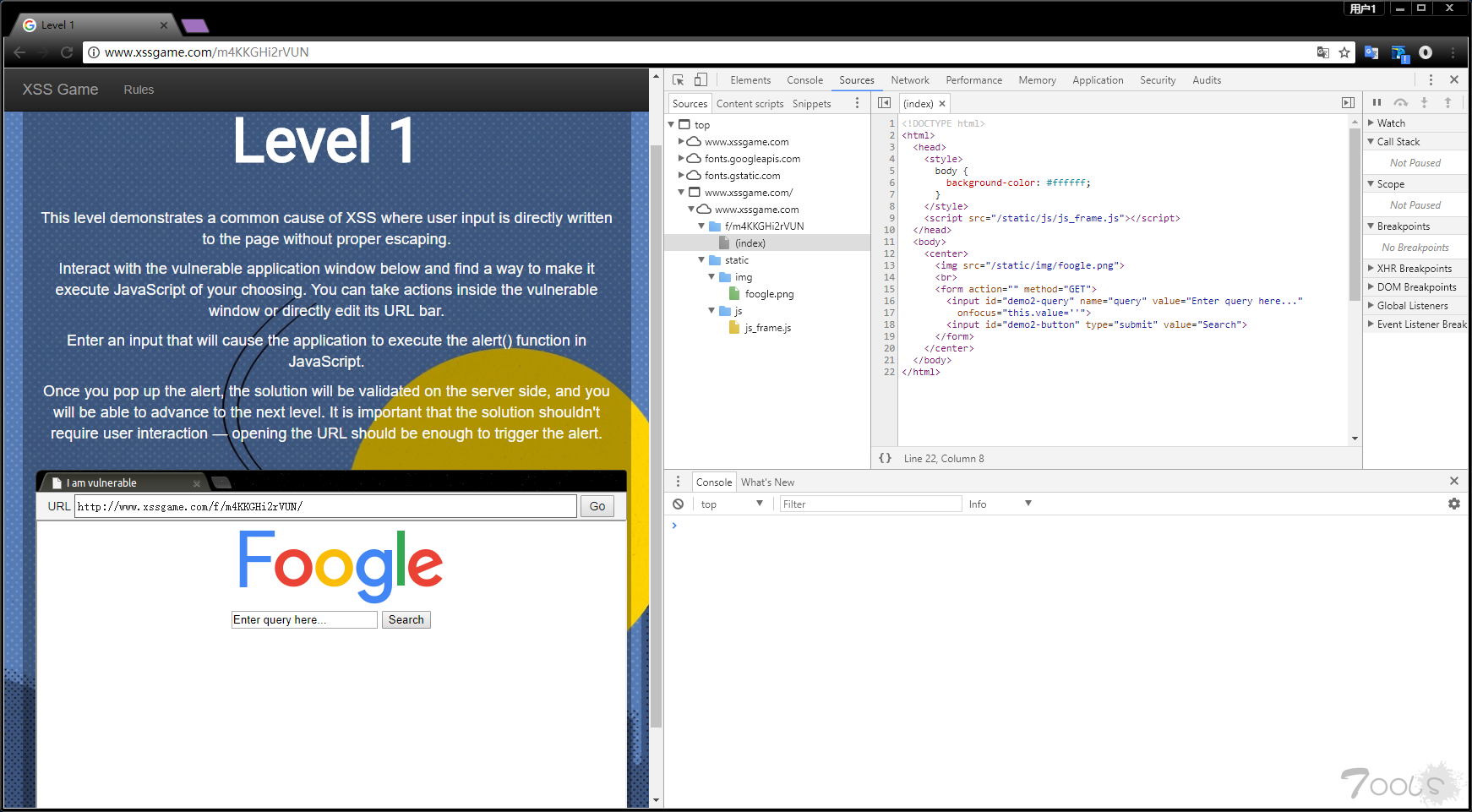
Task: Select js_frame.js in the file tree
Action: 766,328
